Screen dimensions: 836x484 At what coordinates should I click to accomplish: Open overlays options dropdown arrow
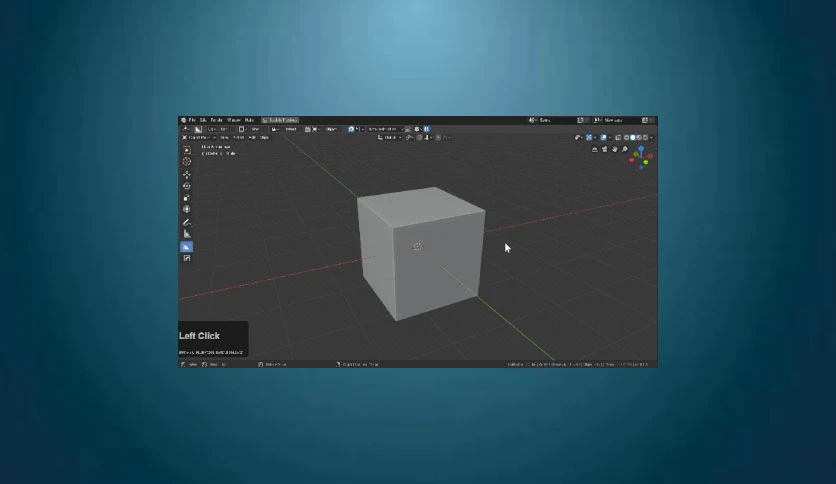(610, 138)
